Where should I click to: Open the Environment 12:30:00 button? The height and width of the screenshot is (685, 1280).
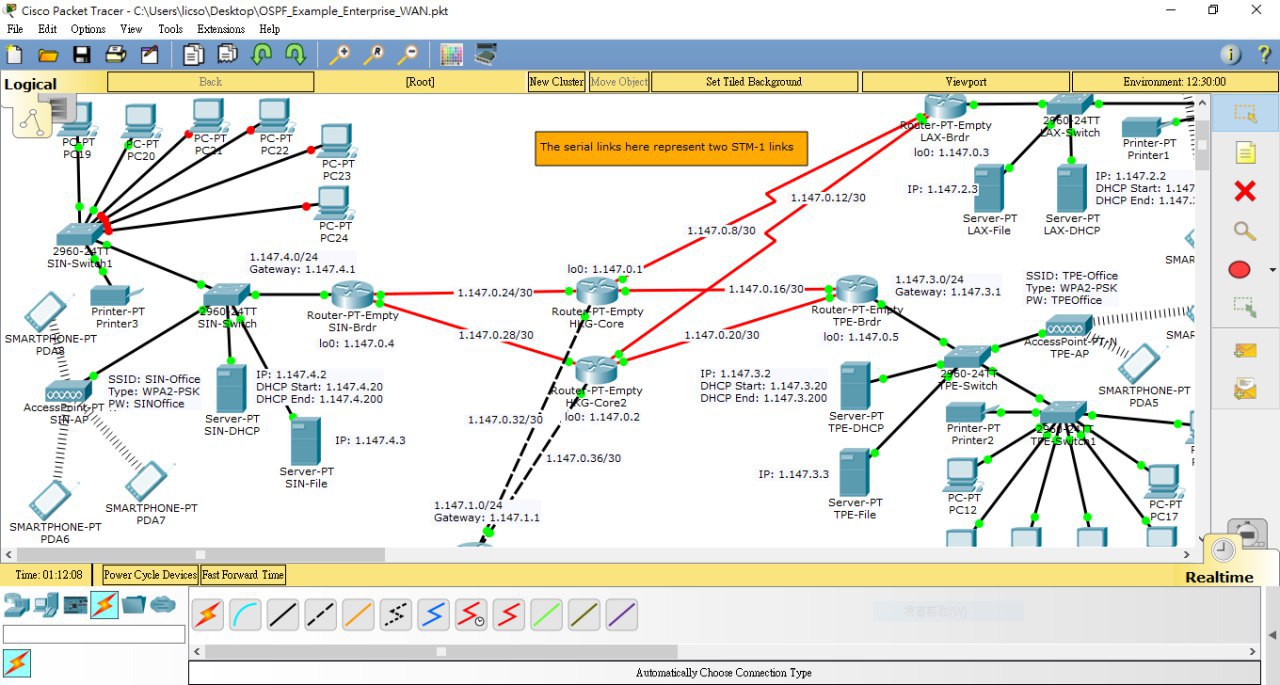tap(1174, 82)
